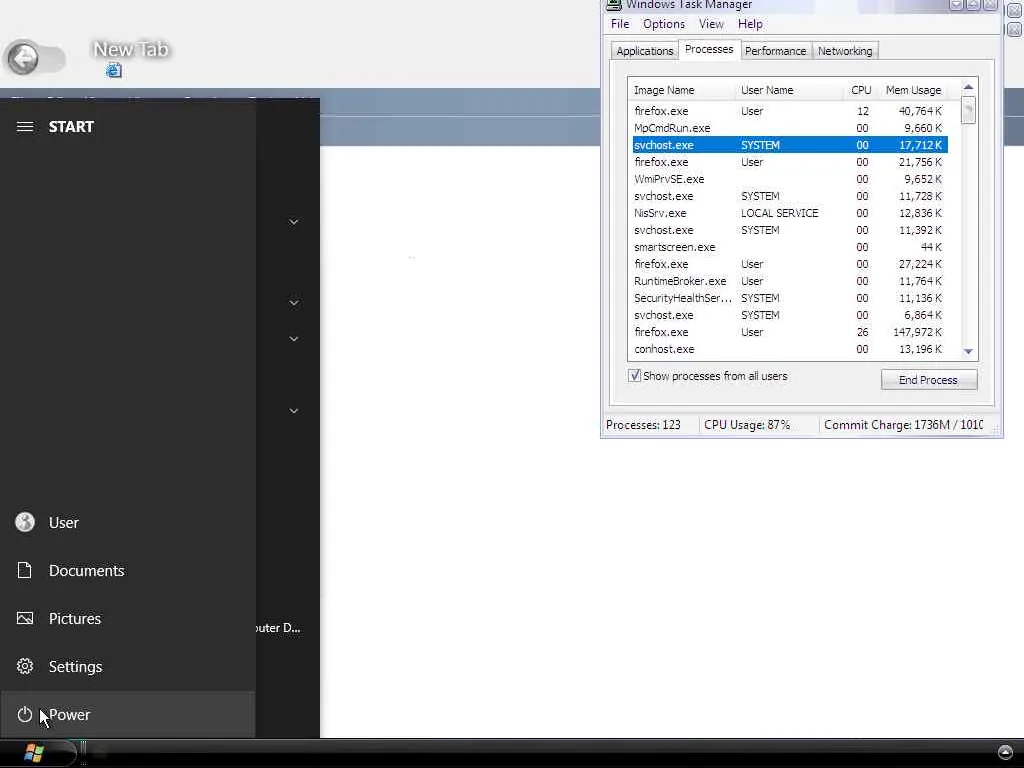
Task: Click the Commit Charge status entry
Action: point(903,425)
